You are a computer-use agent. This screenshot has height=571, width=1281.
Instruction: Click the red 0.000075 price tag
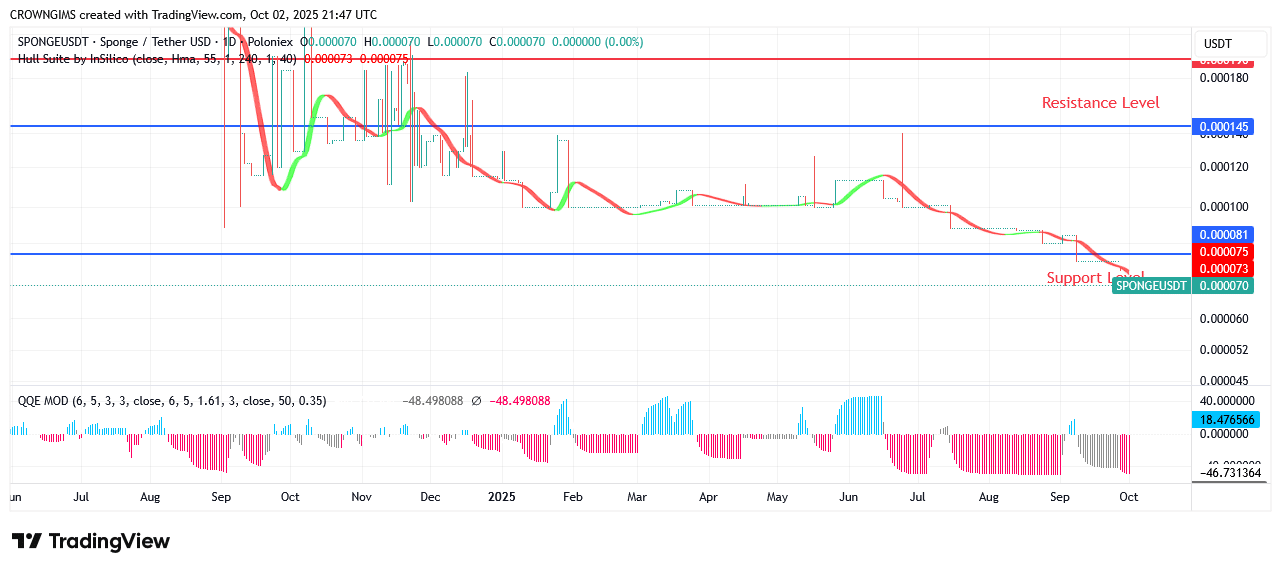coord(1223,252)
